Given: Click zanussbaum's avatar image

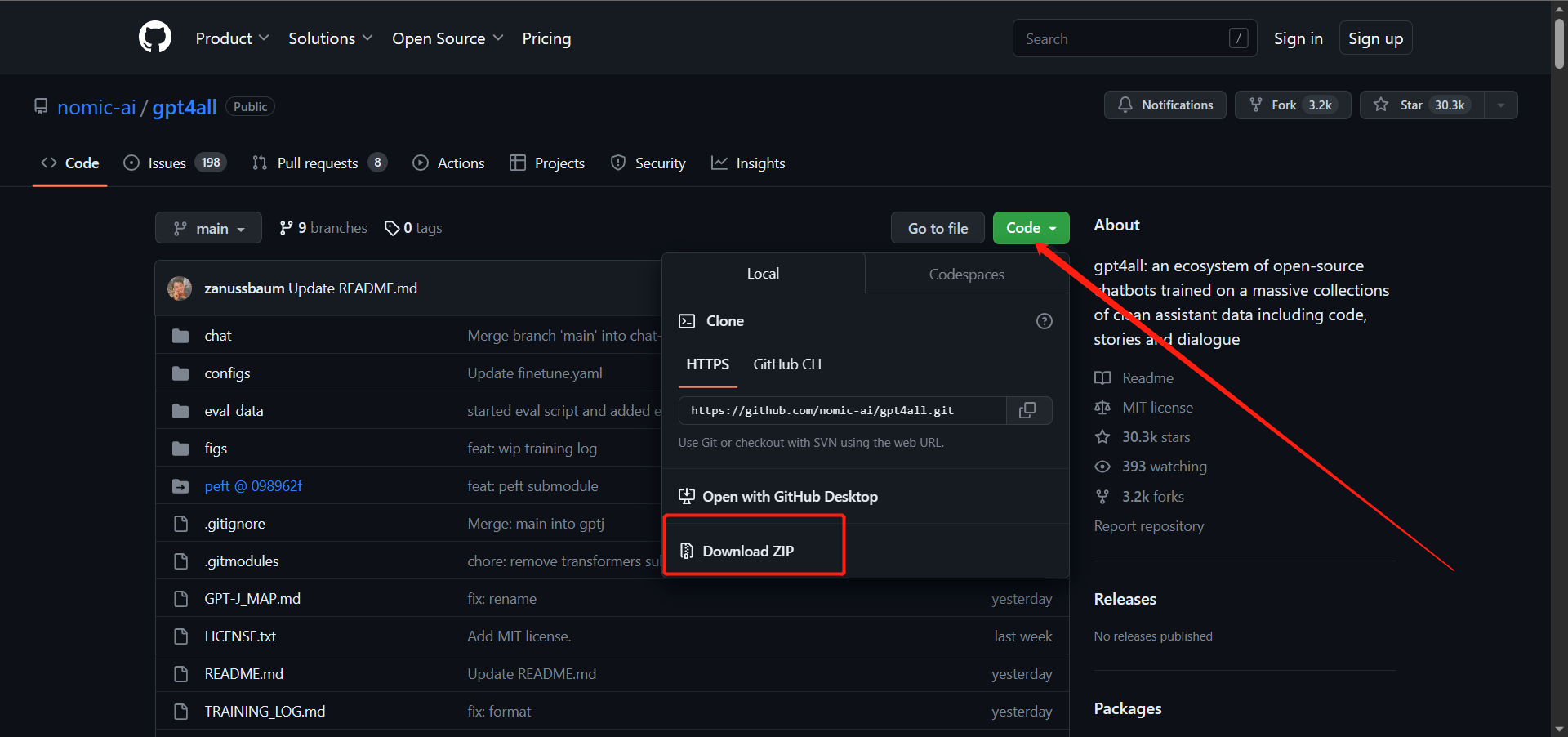Looking at the screenshot, I should pyautogui.click(x=180, y=288).
